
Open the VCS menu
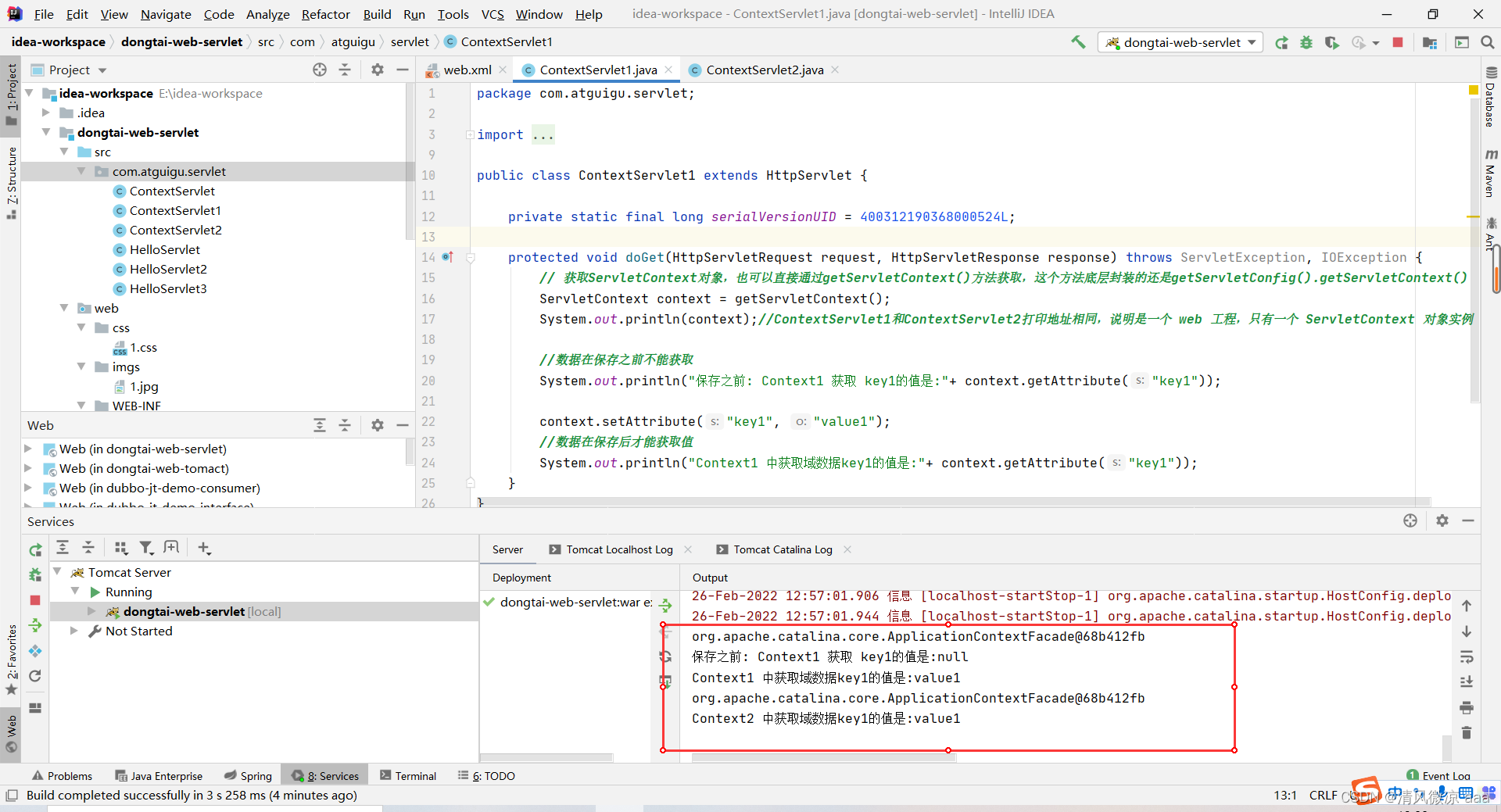pyautogui.click(x=493, y=14)
